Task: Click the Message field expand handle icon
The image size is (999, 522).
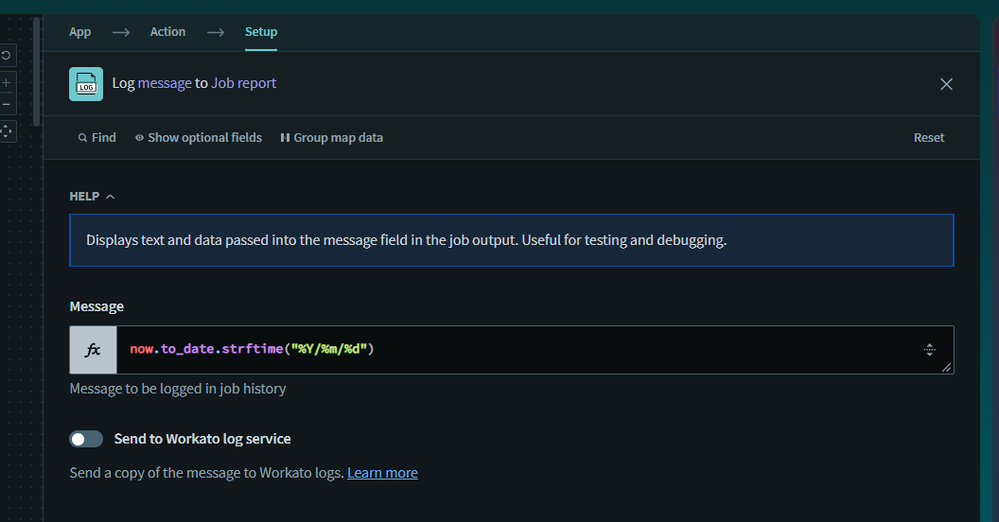Action: pos(930,349)
